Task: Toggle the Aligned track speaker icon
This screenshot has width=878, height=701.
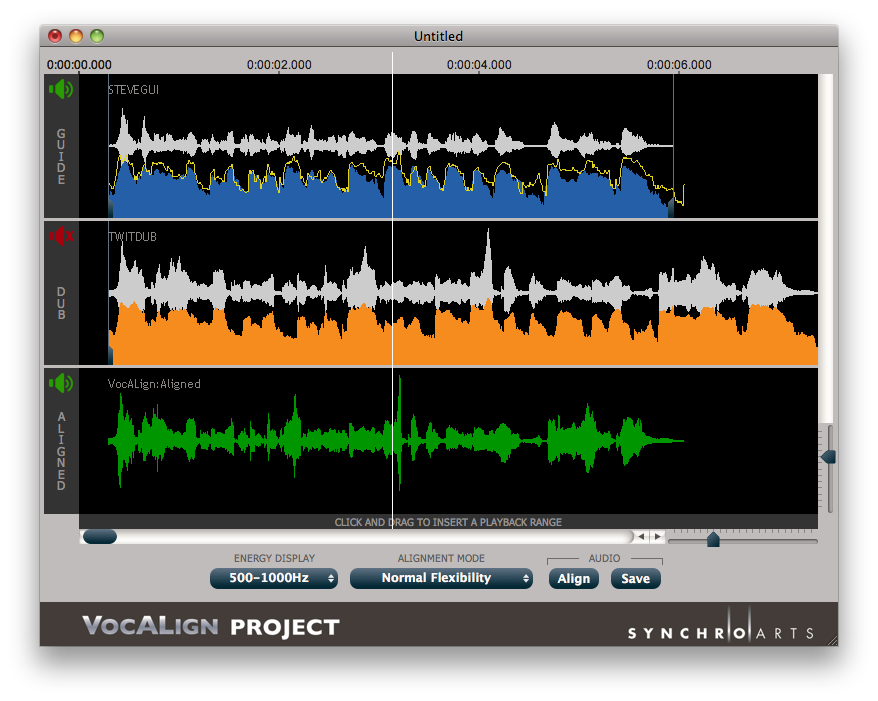Action: (61, 383)
